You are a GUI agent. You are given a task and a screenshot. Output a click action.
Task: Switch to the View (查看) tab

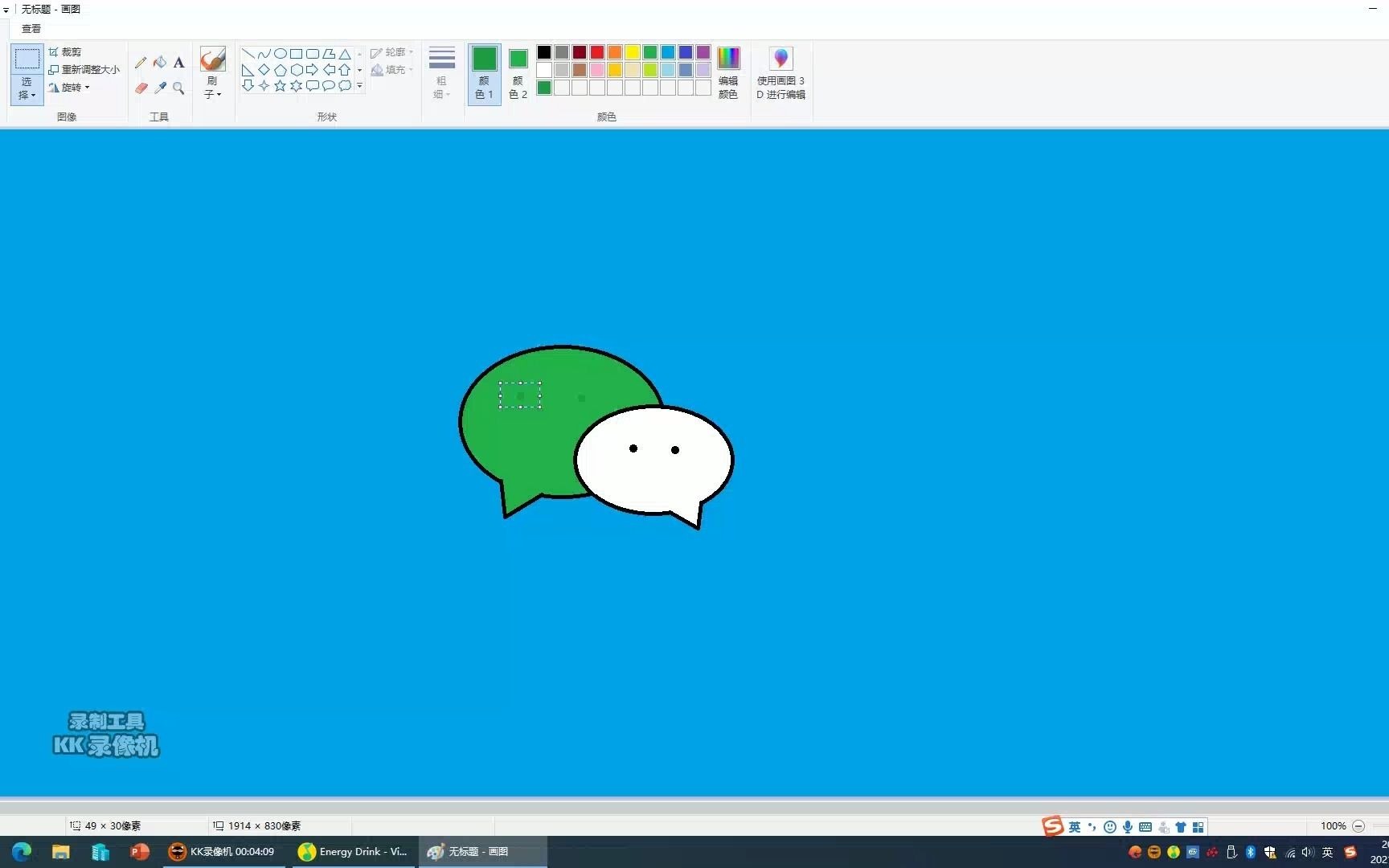[x=31, y=29]
